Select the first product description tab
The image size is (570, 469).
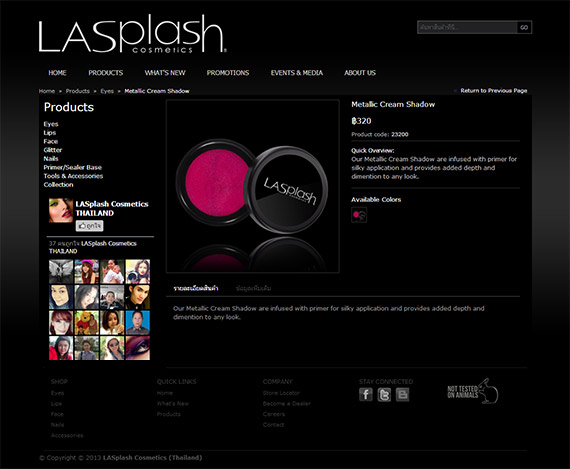[196, 288]
